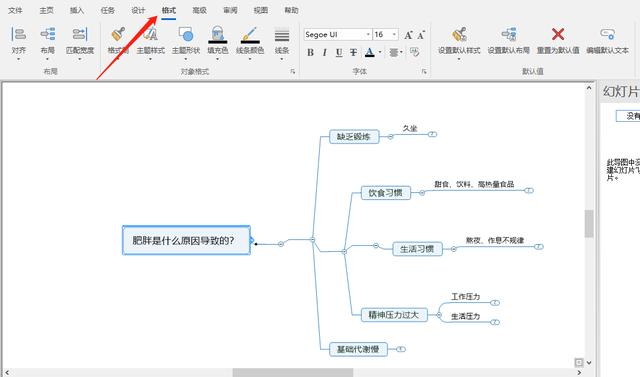
Task: Click the attachment icon after 久坐
Action: (x=432, y=134)
